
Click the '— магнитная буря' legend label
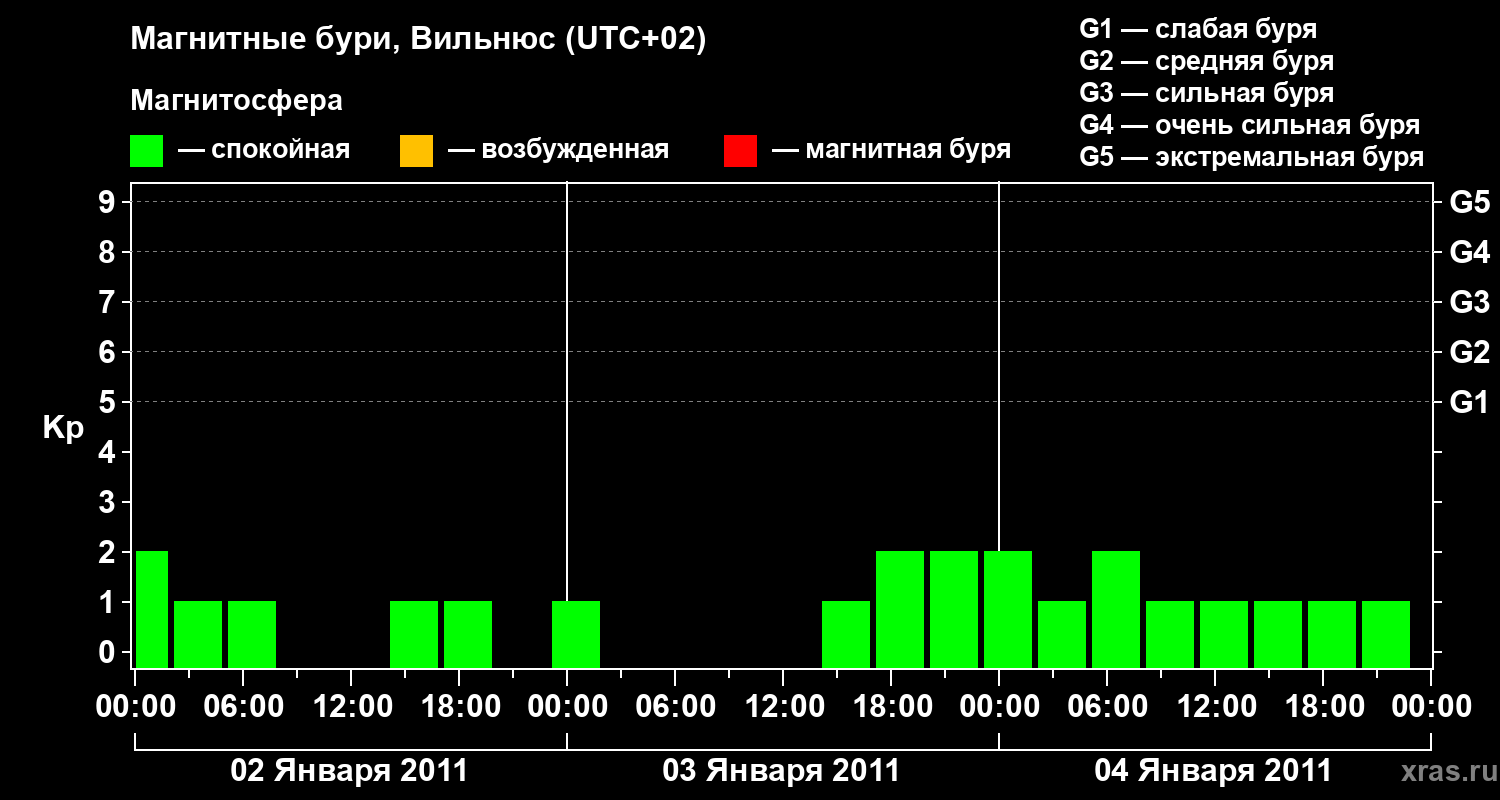point(891,150)
